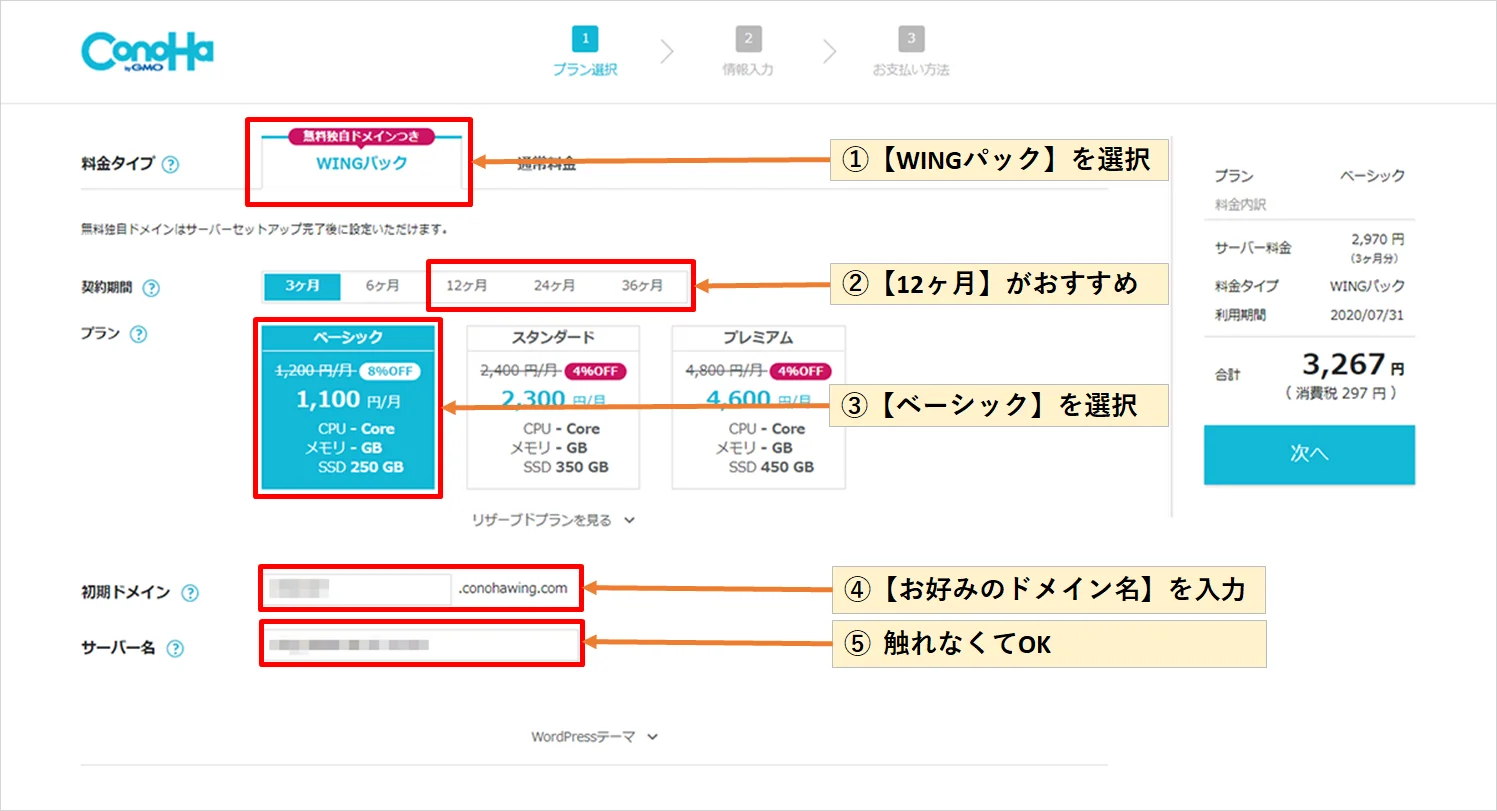Click step 3 お支払い方法 indicator

point(910,52)
